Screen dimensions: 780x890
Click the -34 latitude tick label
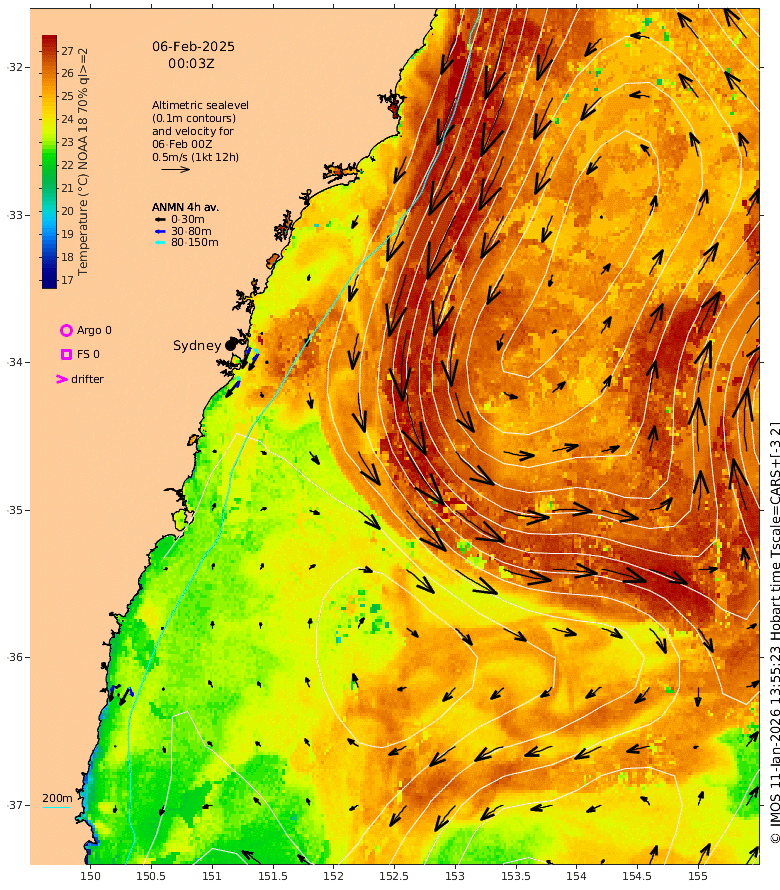coord(15,362)
